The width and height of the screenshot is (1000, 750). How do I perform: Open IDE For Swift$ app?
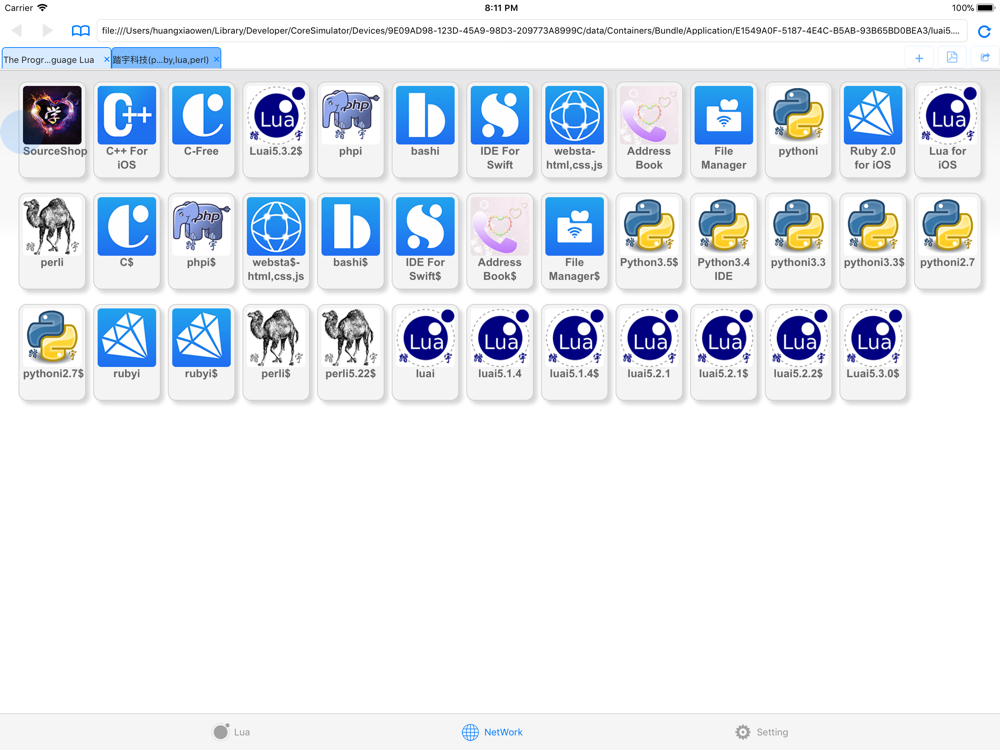coord(425,241)
